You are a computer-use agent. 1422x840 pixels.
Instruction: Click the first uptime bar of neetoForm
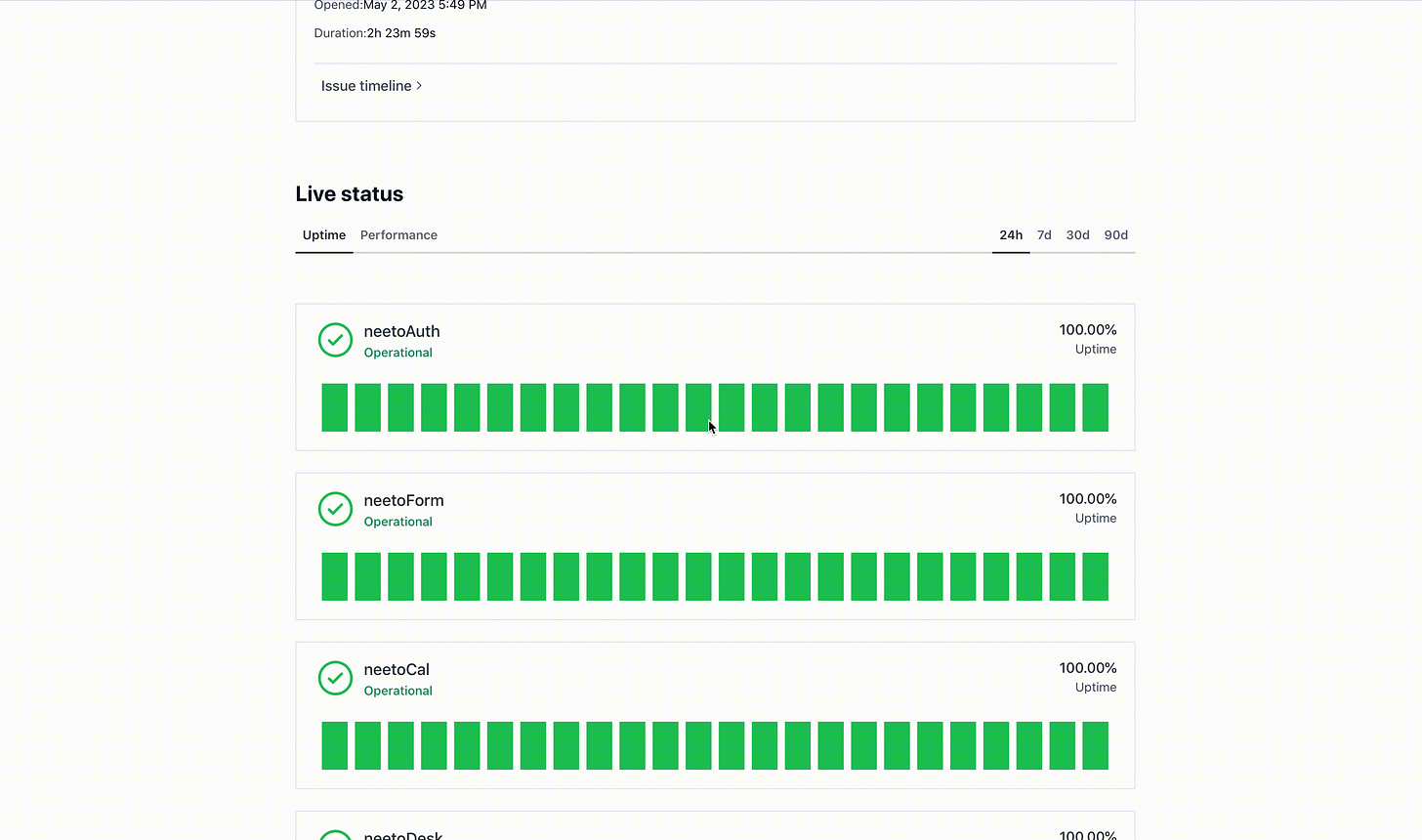pyautogui.click(x=335, y=576)
